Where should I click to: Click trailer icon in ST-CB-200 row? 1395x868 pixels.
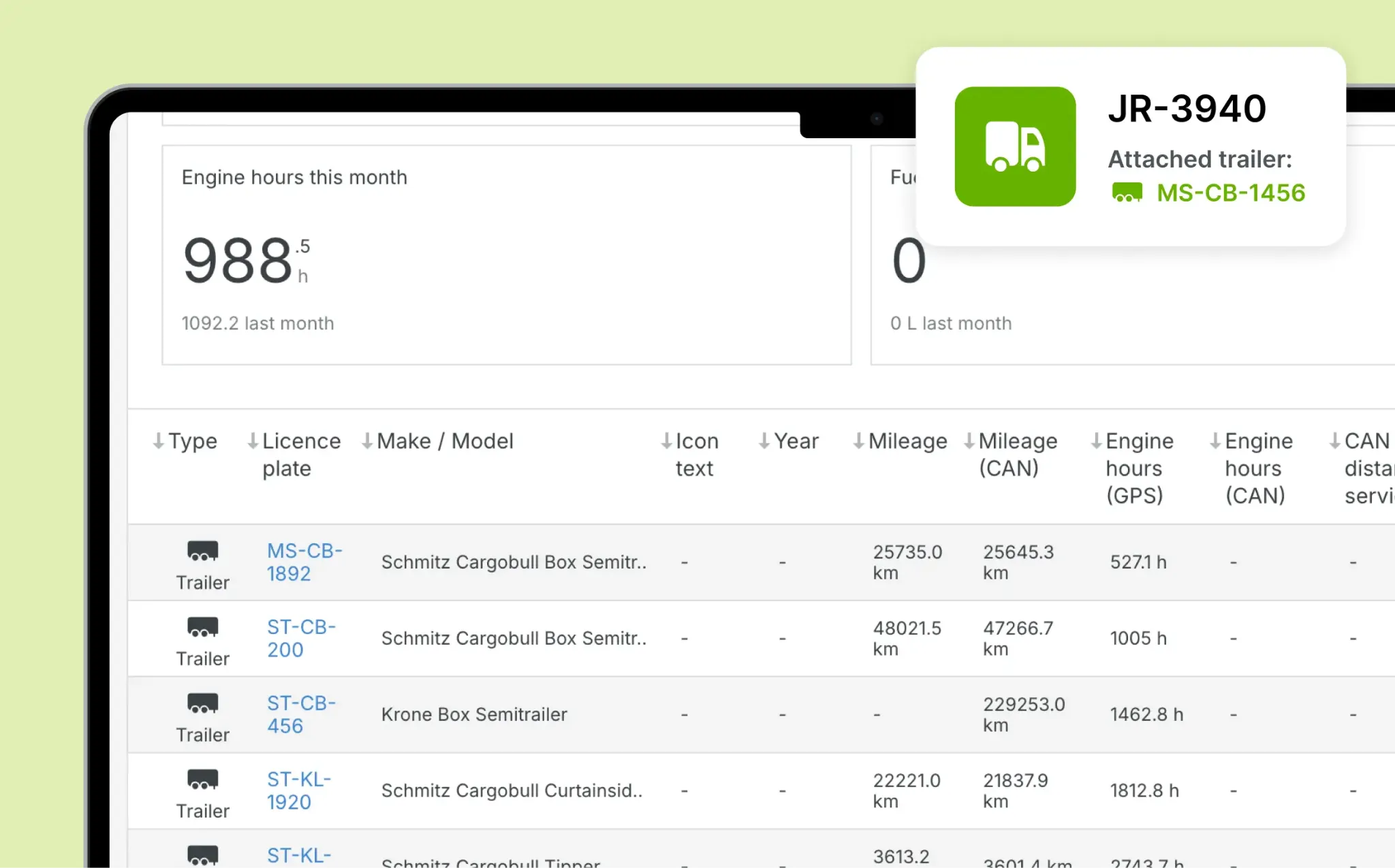202,626
